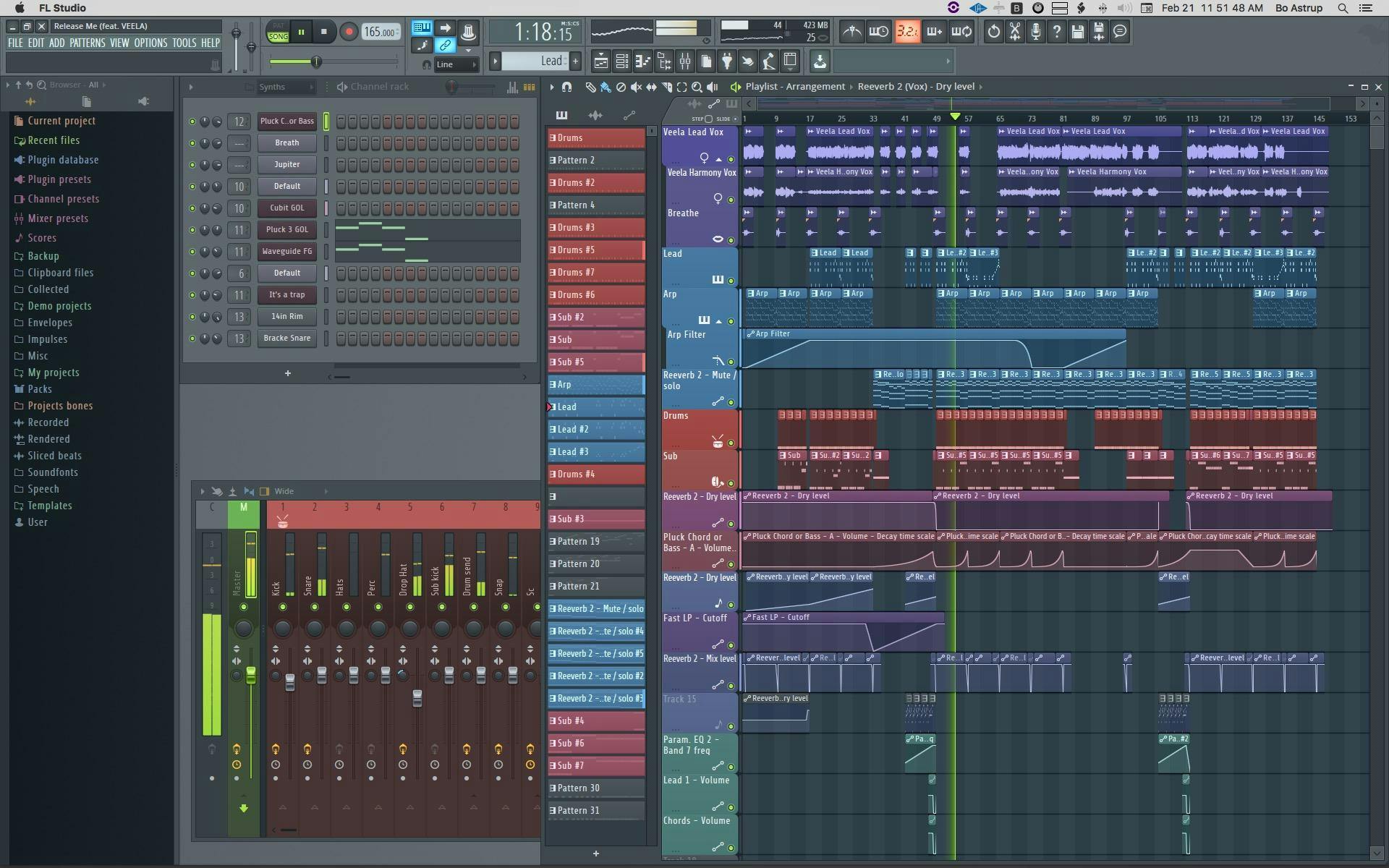Image resolution: width=1389 pixels, height=868 pixels.
Task: Open the Plugin picker plug icon
Action: pyautogui.click(x=727, y=61)
